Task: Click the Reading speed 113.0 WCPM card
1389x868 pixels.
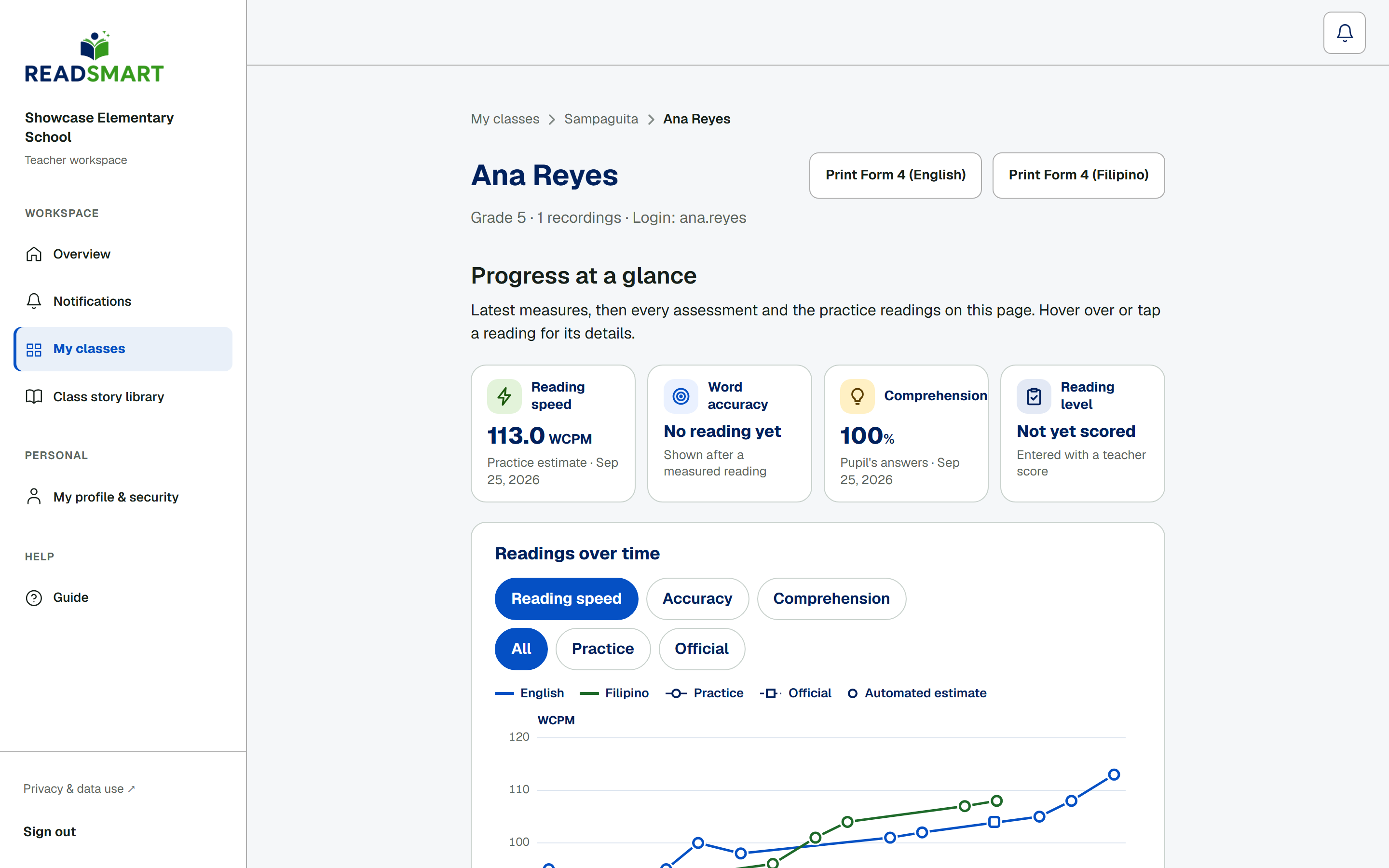Action: click(553, 434)
